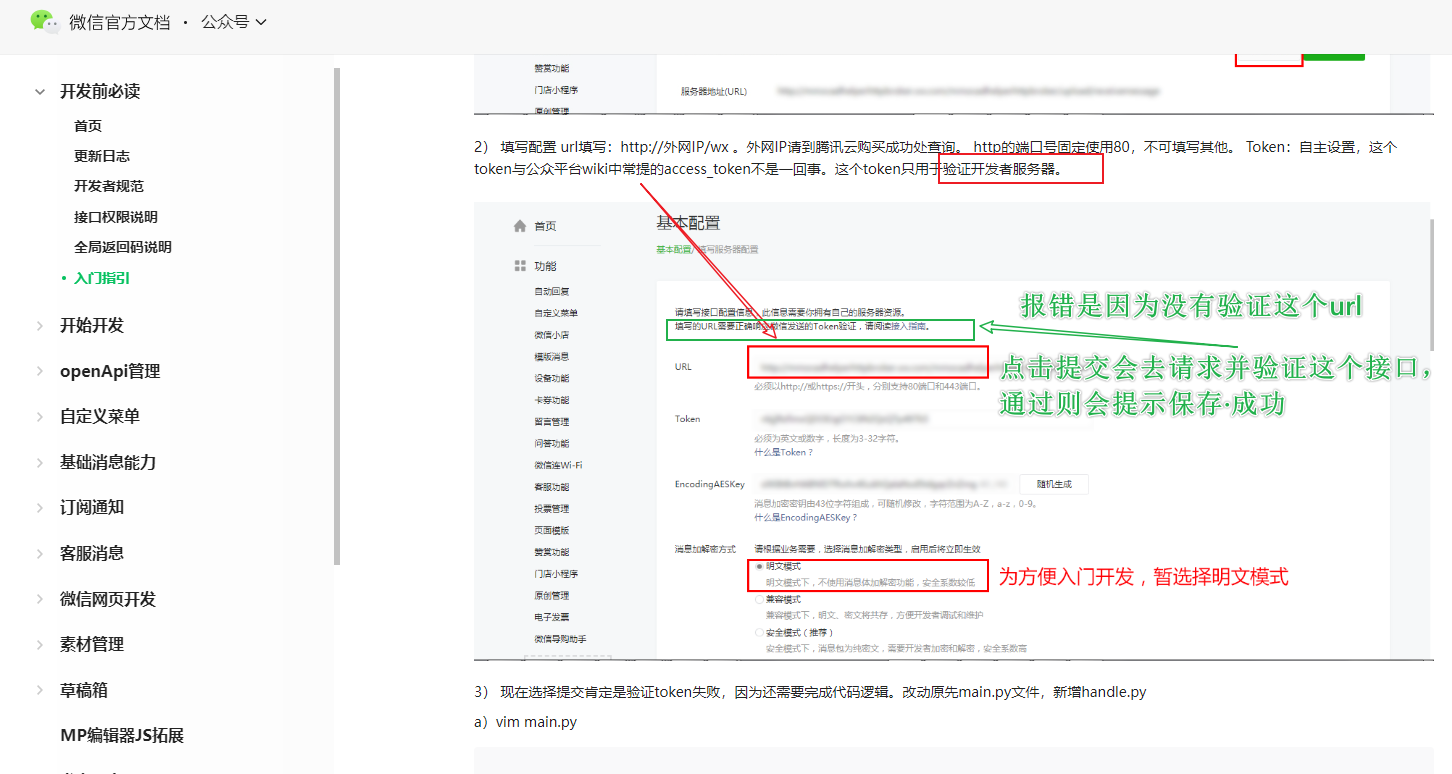This screenshot has height=774, width=1452.
Task: Click the 开发前必读 section label
Action: coord(100,92)
